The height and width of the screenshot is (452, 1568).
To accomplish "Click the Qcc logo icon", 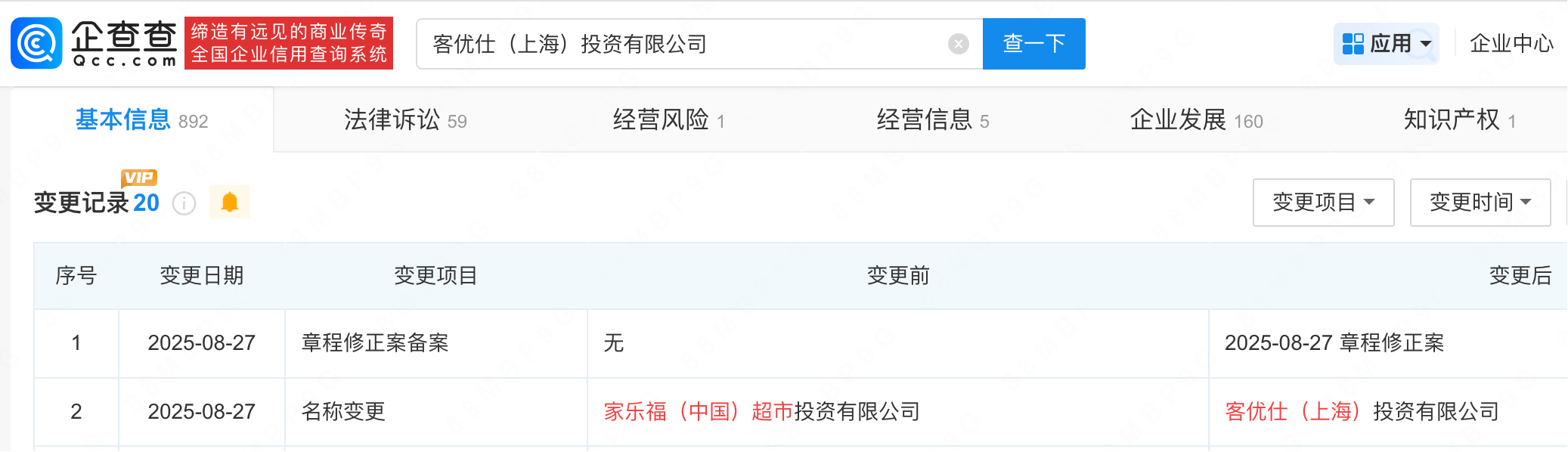I will pos(36,43).
